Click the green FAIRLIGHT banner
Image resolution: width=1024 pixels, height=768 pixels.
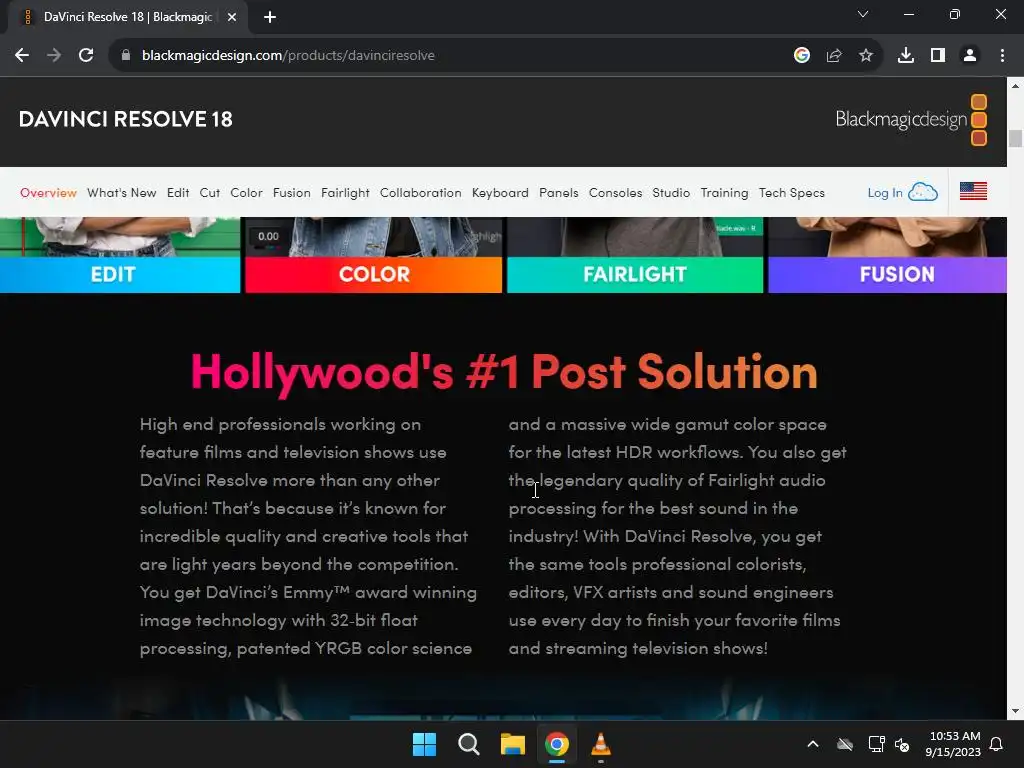pos(635,274)
